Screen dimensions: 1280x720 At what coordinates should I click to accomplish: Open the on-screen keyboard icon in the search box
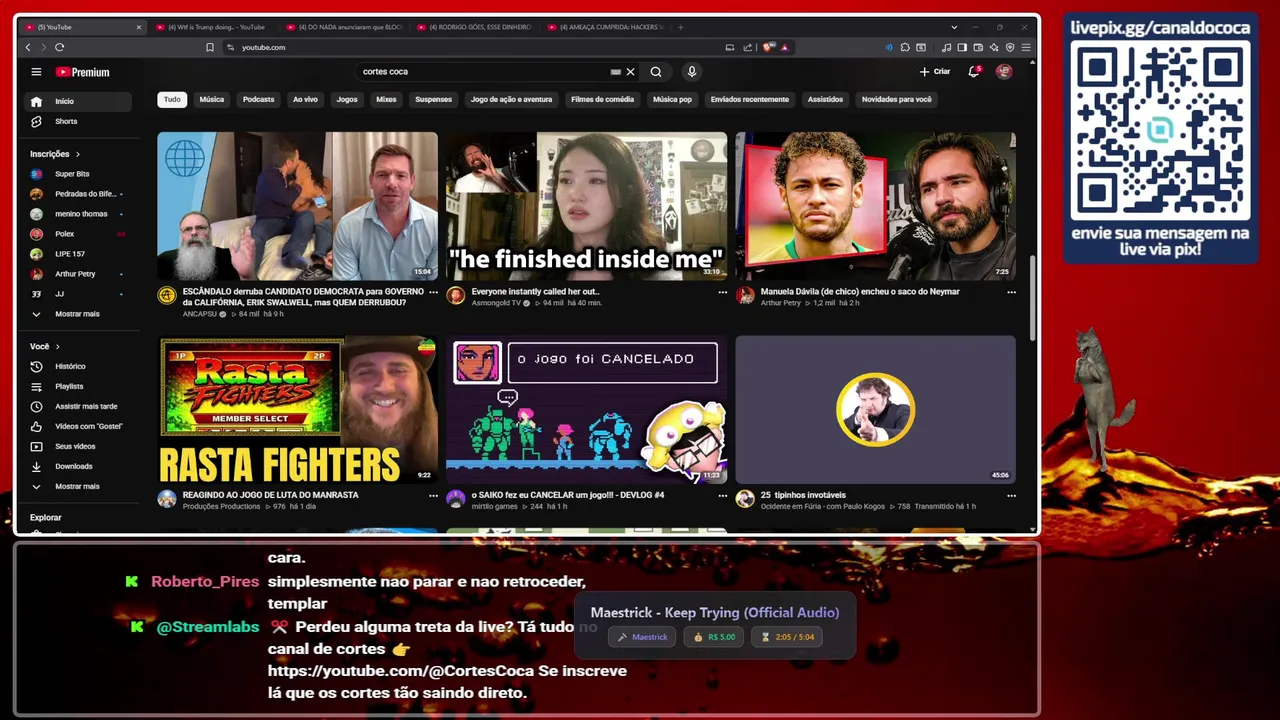tap(615, 72)
